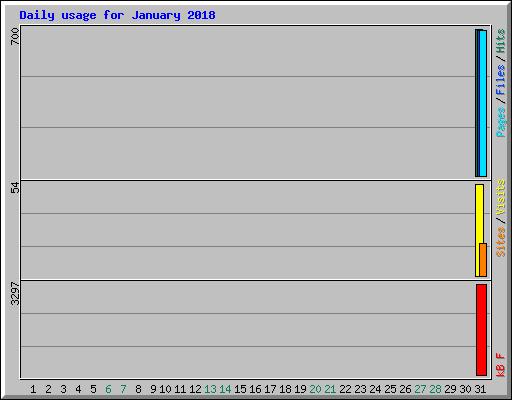This screenshot has width=512, height=400.
Task: Click day label '22' on the x-axis
Action: pos(345,389)
